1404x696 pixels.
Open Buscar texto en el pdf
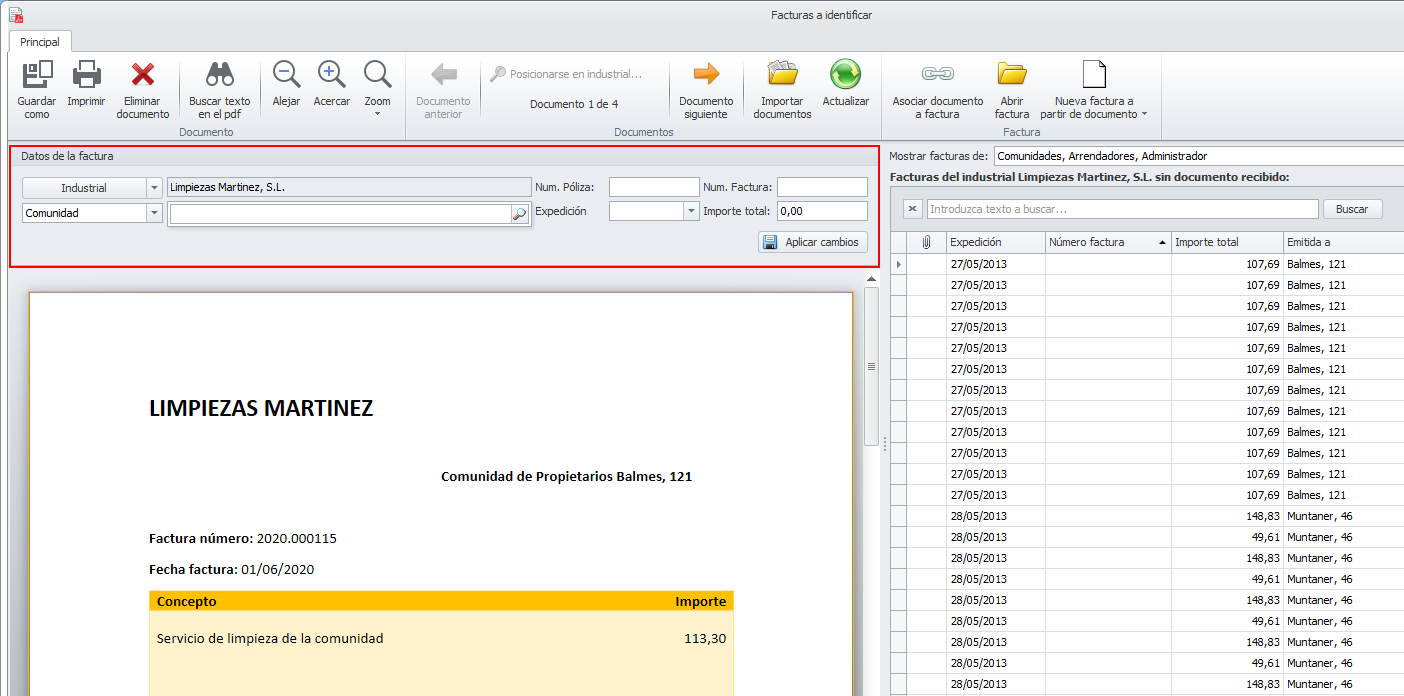pos(219,76)
